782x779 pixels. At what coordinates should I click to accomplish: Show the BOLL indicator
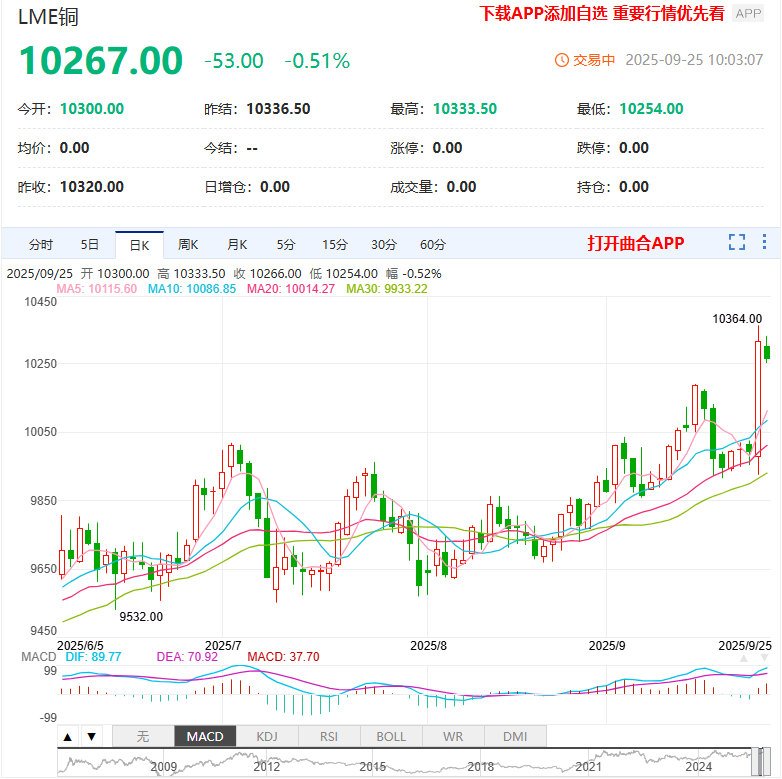(391, 737)
